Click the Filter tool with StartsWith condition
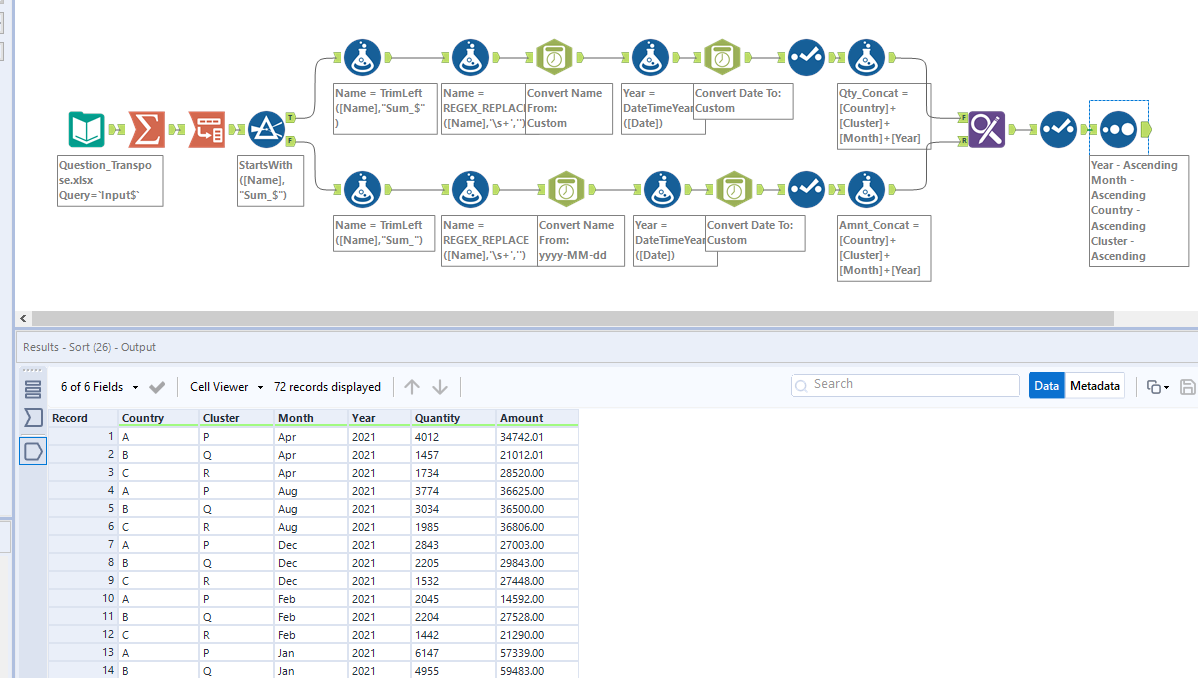Screen dimensions: 1198x678 point(266,130)
